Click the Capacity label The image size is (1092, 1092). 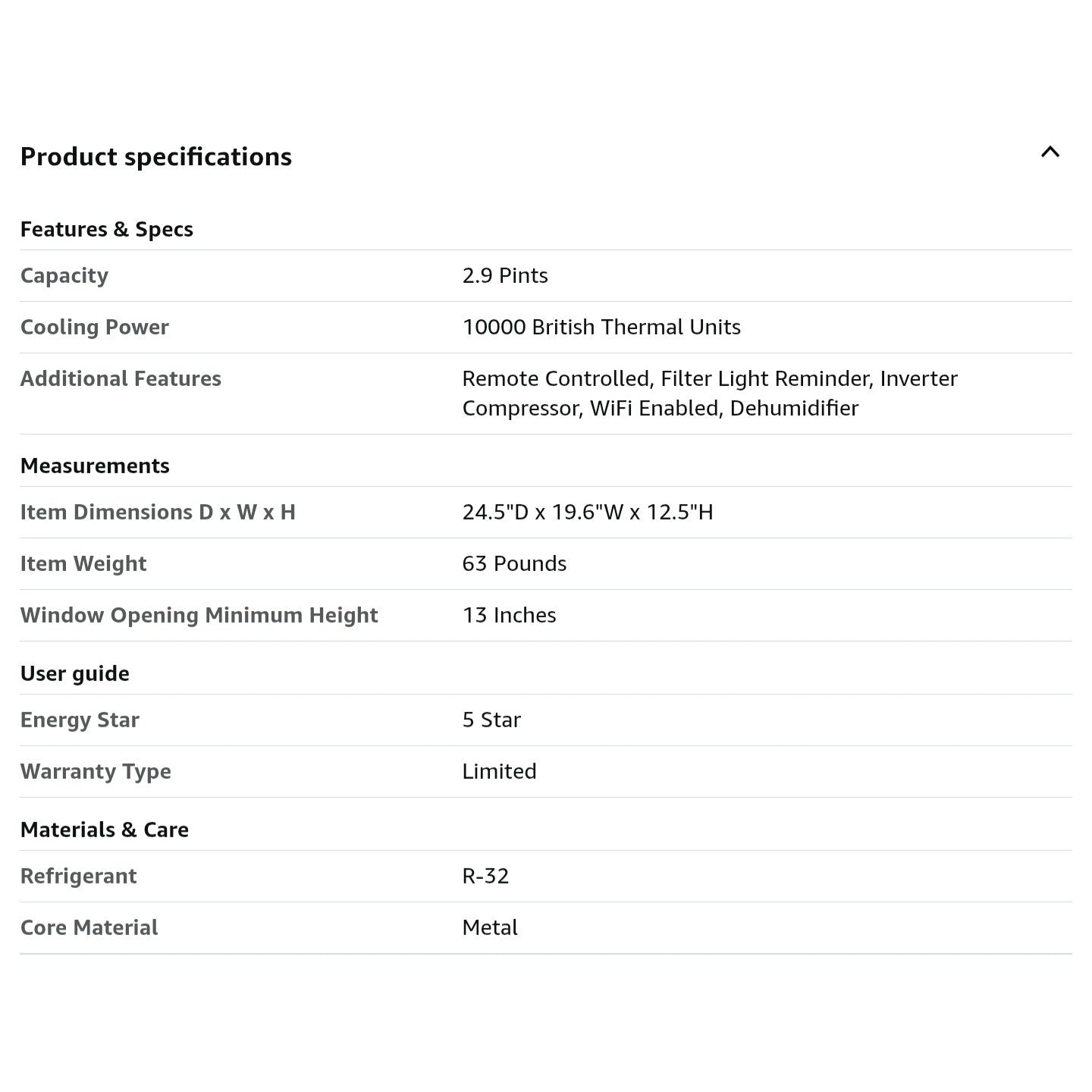click(64, 276)
